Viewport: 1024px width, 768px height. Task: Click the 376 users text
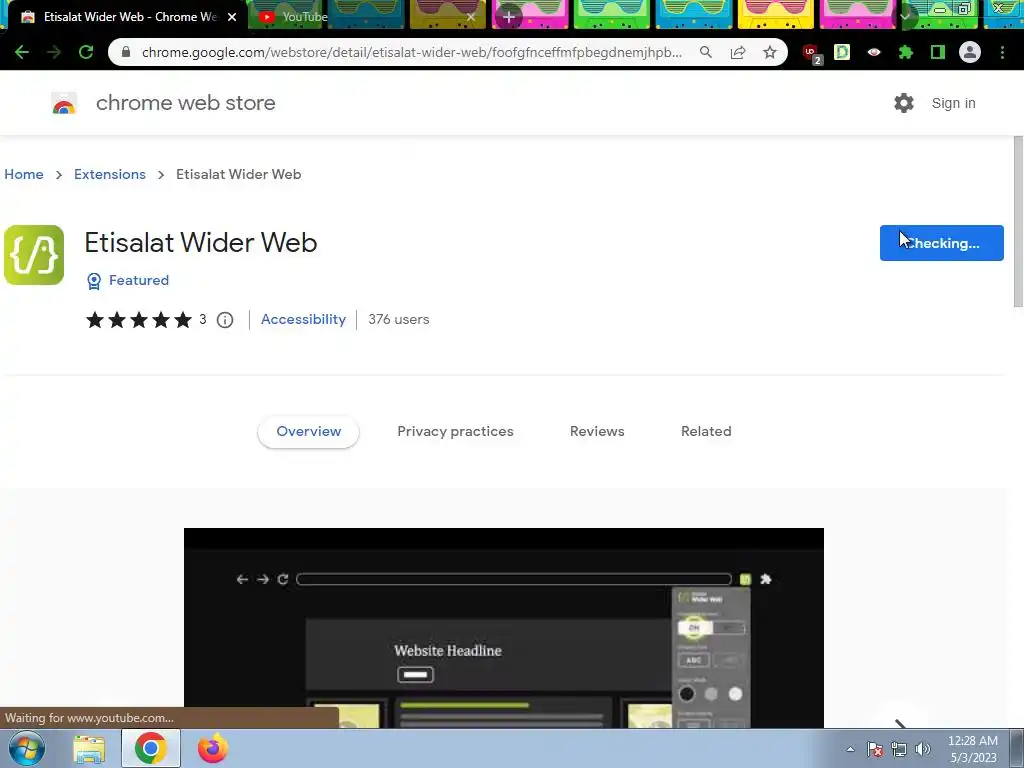click(x=398, y=319)
